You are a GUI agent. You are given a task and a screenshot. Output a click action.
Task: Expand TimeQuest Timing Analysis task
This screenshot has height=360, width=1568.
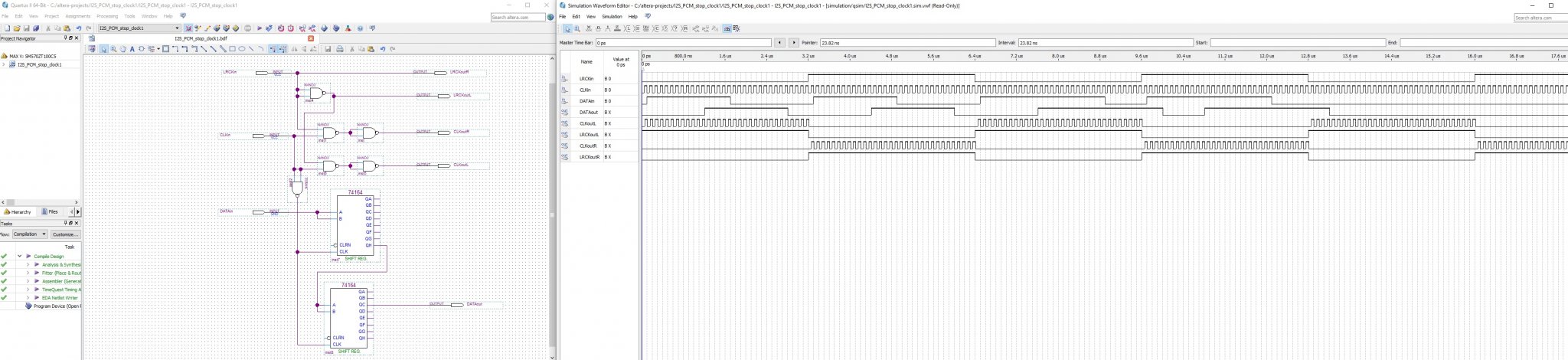pyautogui.click(x=28, y=290)
